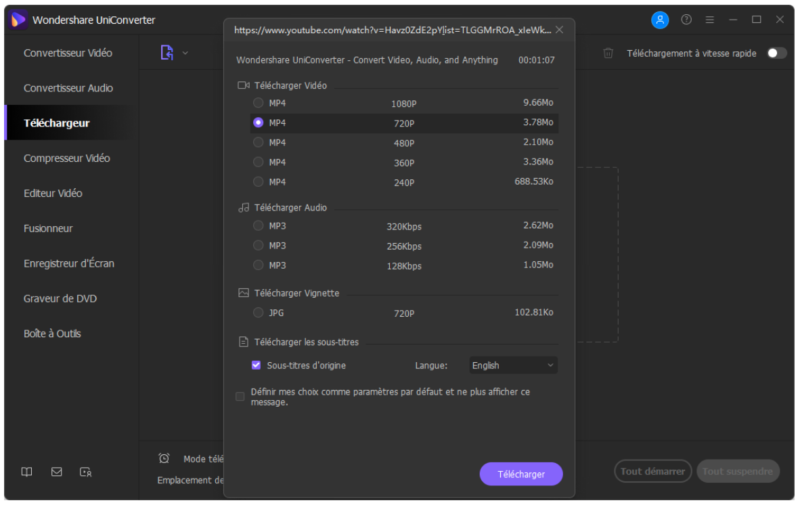Image resolution: width=800 pixels, height=505 pixels.
Task: Select MP4 240P video option
Action: point(258,182)
